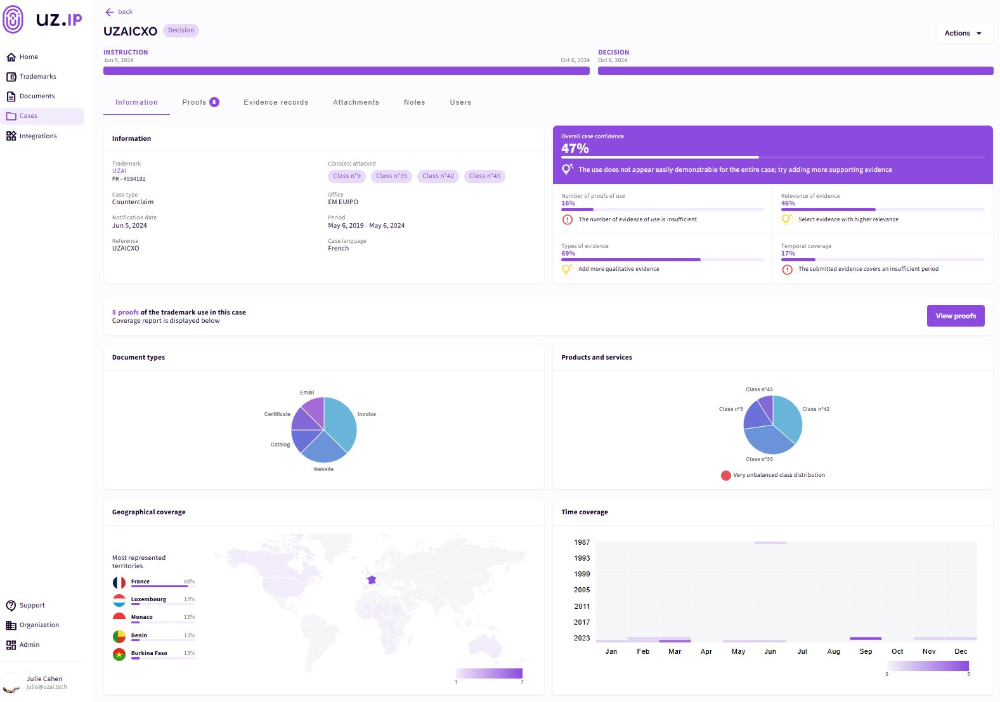The width and height of the screenshot is (1000, 702).
Task: Open Home from the sidebar icon
Action: 11,57
